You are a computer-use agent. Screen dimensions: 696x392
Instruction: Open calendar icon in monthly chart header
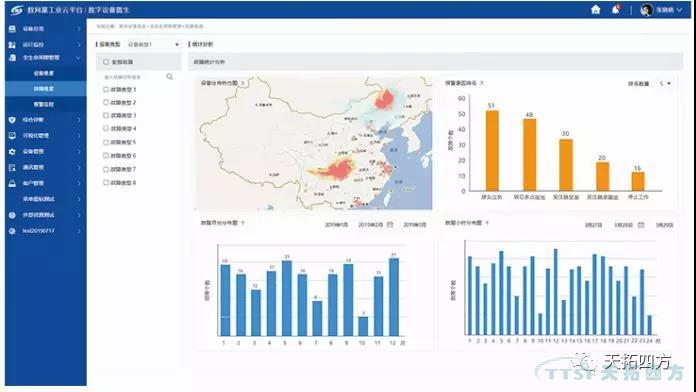(390, 225)
